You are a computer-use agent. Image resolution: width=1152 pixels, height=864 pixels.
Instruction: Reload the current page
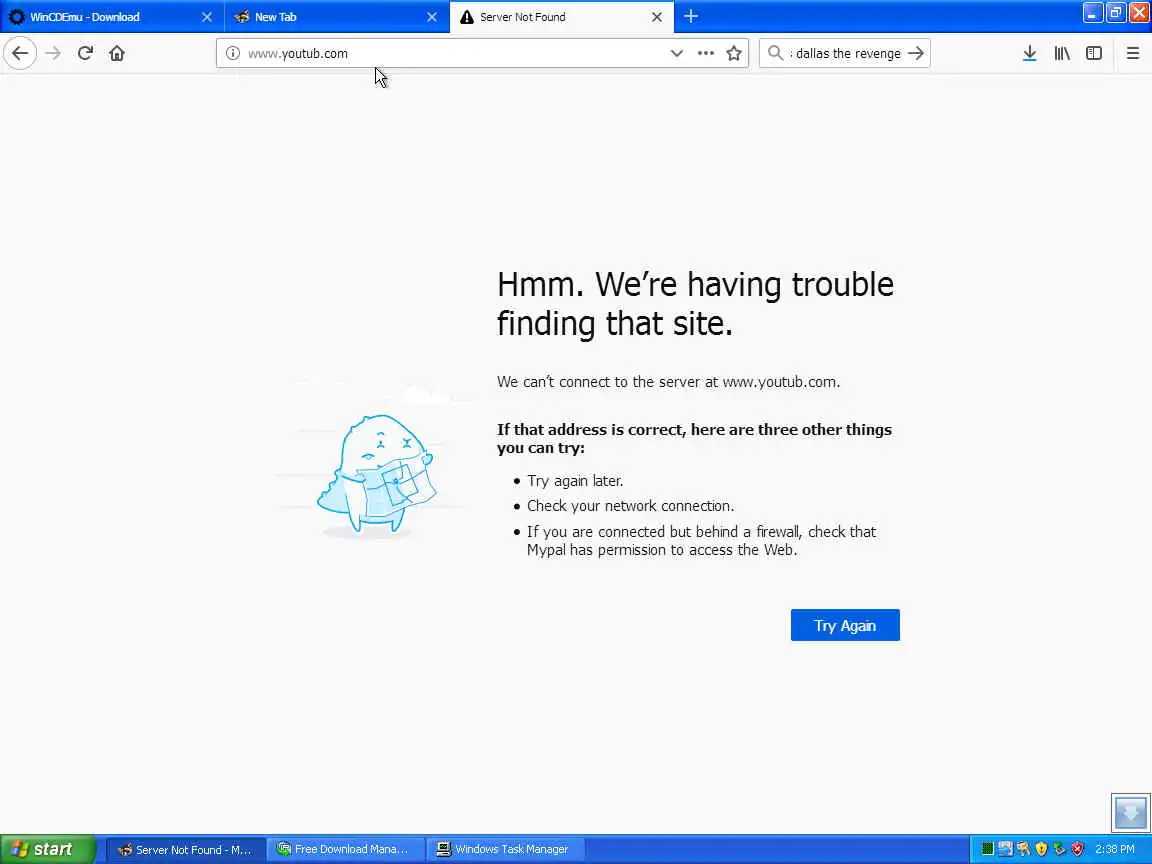pyautogui.click(x=85, y=54)
